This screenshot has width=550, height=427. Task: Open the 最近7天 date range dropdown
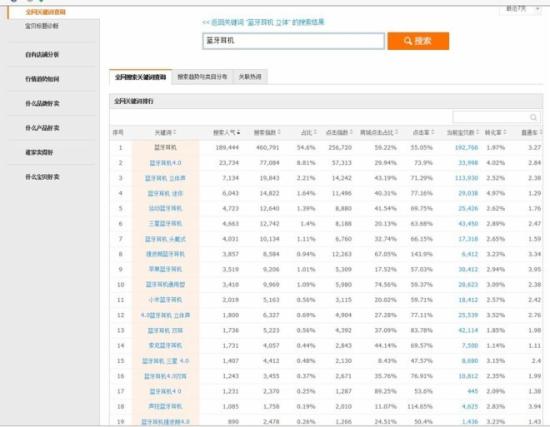[x=521, y=9]
